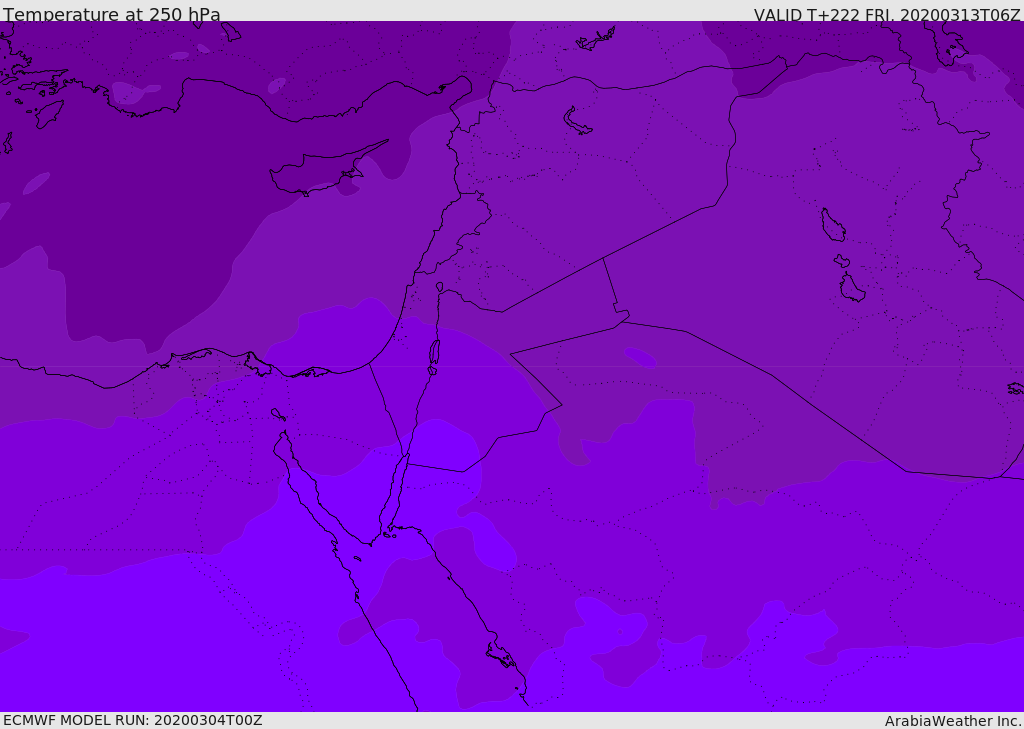Click the 'ECMWF MODEL RUN: 20200304T00Z' label
1024x729 pixels.
point(133,720)
